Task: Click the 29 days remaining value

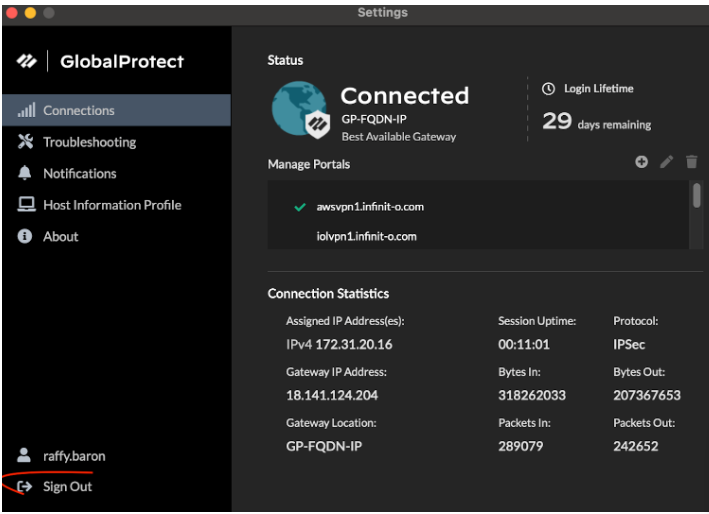Action: point(596,121)
